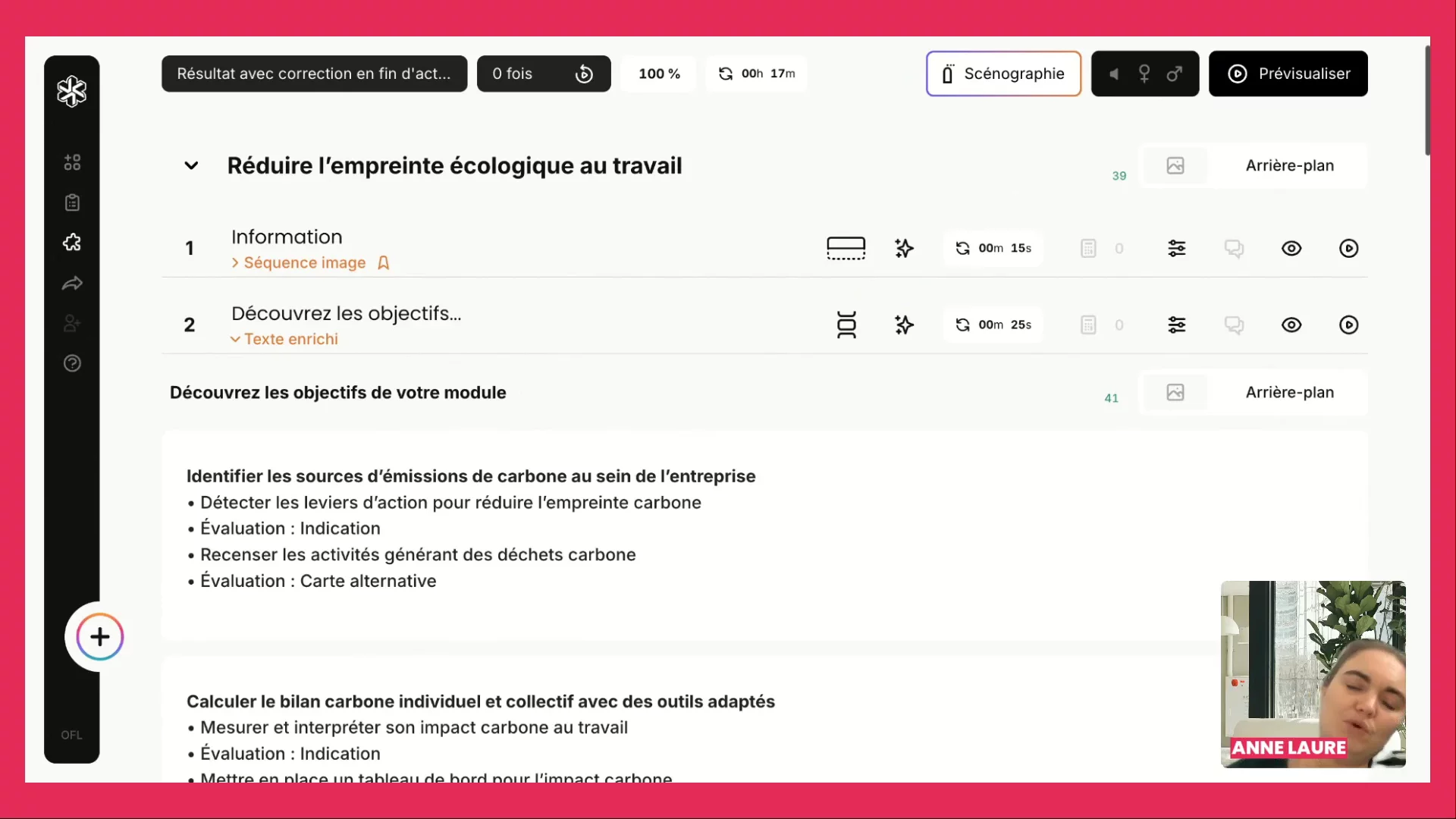
Task: Toggle visibility eye for Découvrez les objectifs
Action: coord(1291,325)
